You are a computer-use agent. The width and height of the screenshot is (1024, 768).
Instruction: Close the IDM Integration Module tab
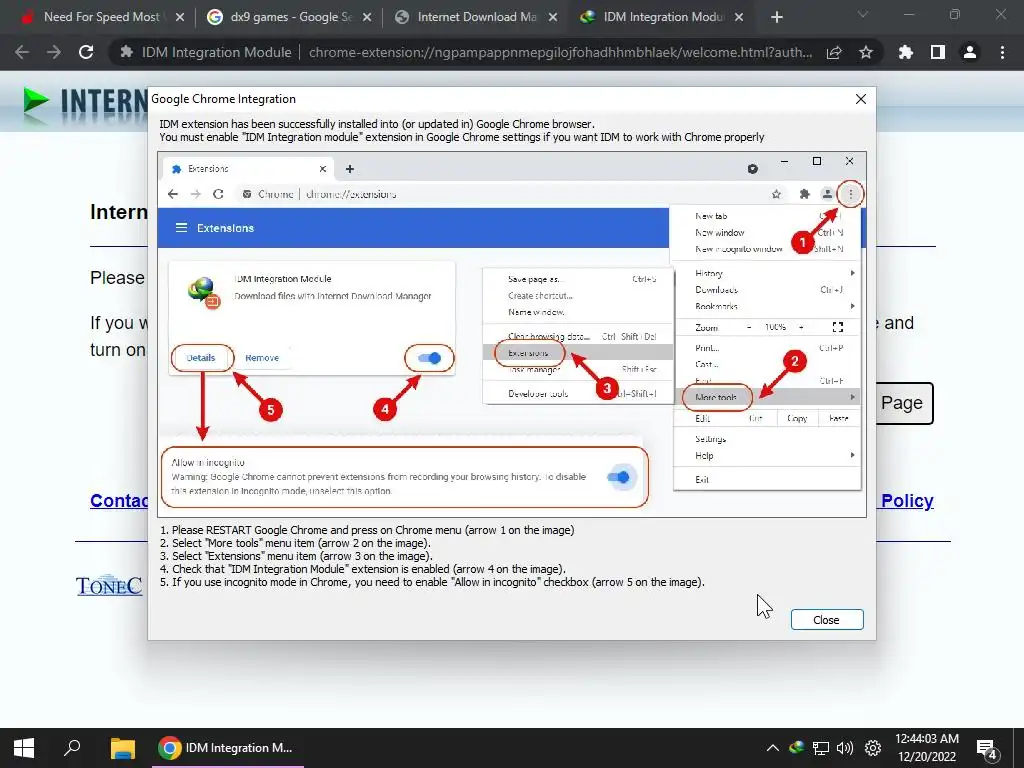tap(739, 17)
